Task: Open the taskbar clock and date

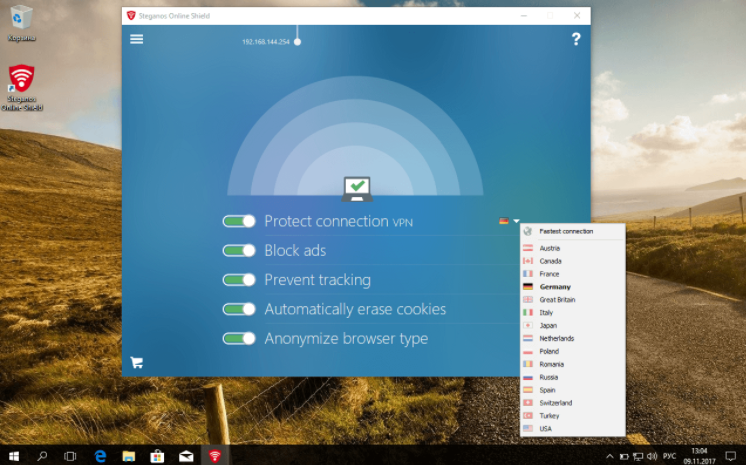Action: tap(699, 456)
